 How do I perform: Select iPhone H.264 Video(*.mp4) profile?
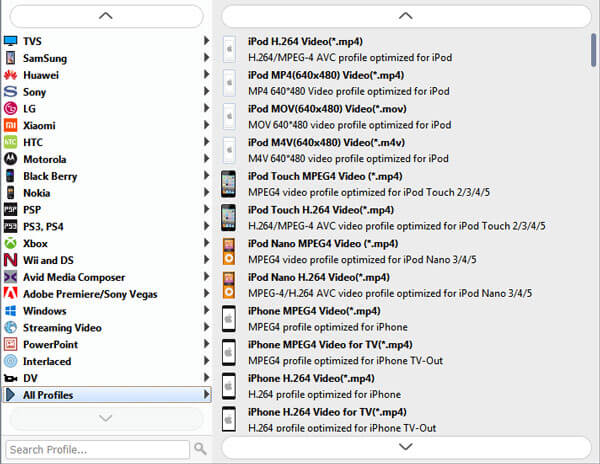405,386
